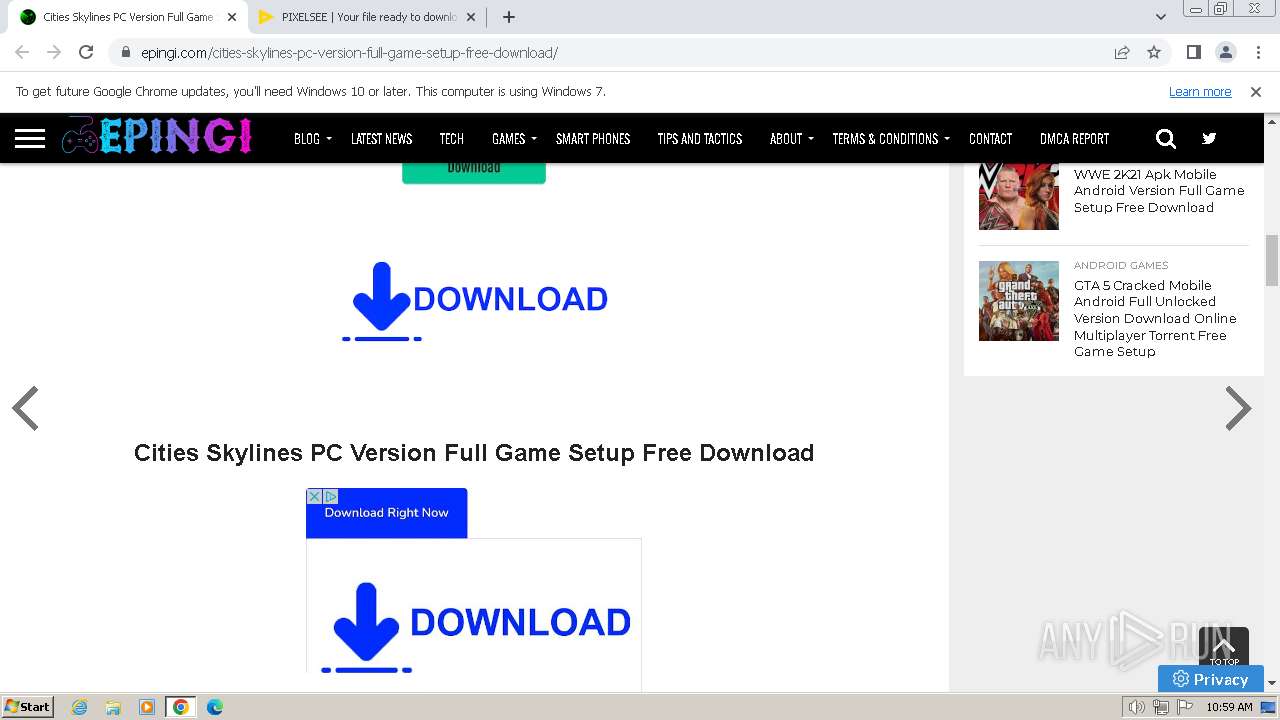Click the GTA 5 thumbnail image
The width and height of the screenshot is (1280, 720).
pyautogui.click(x=1019, y=301)
